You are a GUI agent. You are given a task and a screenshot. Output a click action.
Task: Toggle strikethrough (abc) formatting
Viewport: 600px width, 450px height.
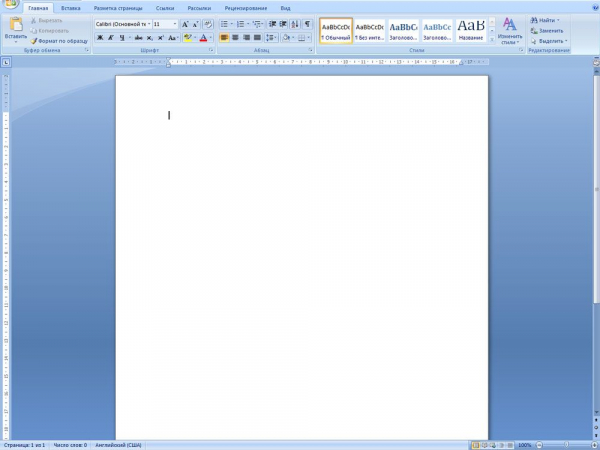pos(139,38)
